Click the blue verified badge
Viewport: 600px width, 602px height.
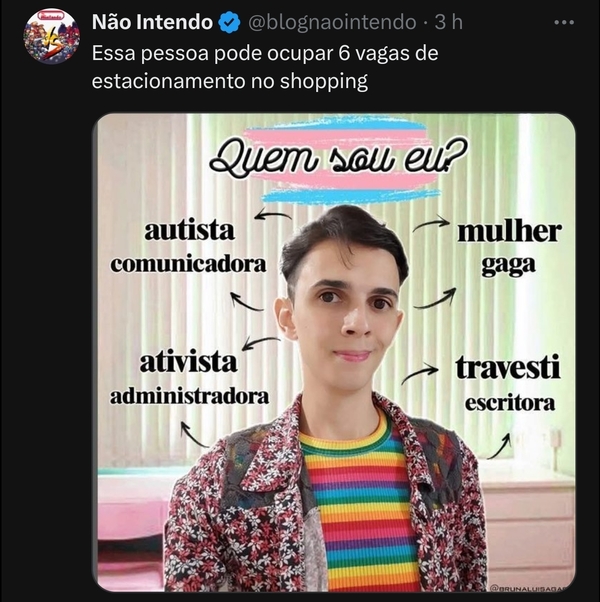tap(229, 22)
